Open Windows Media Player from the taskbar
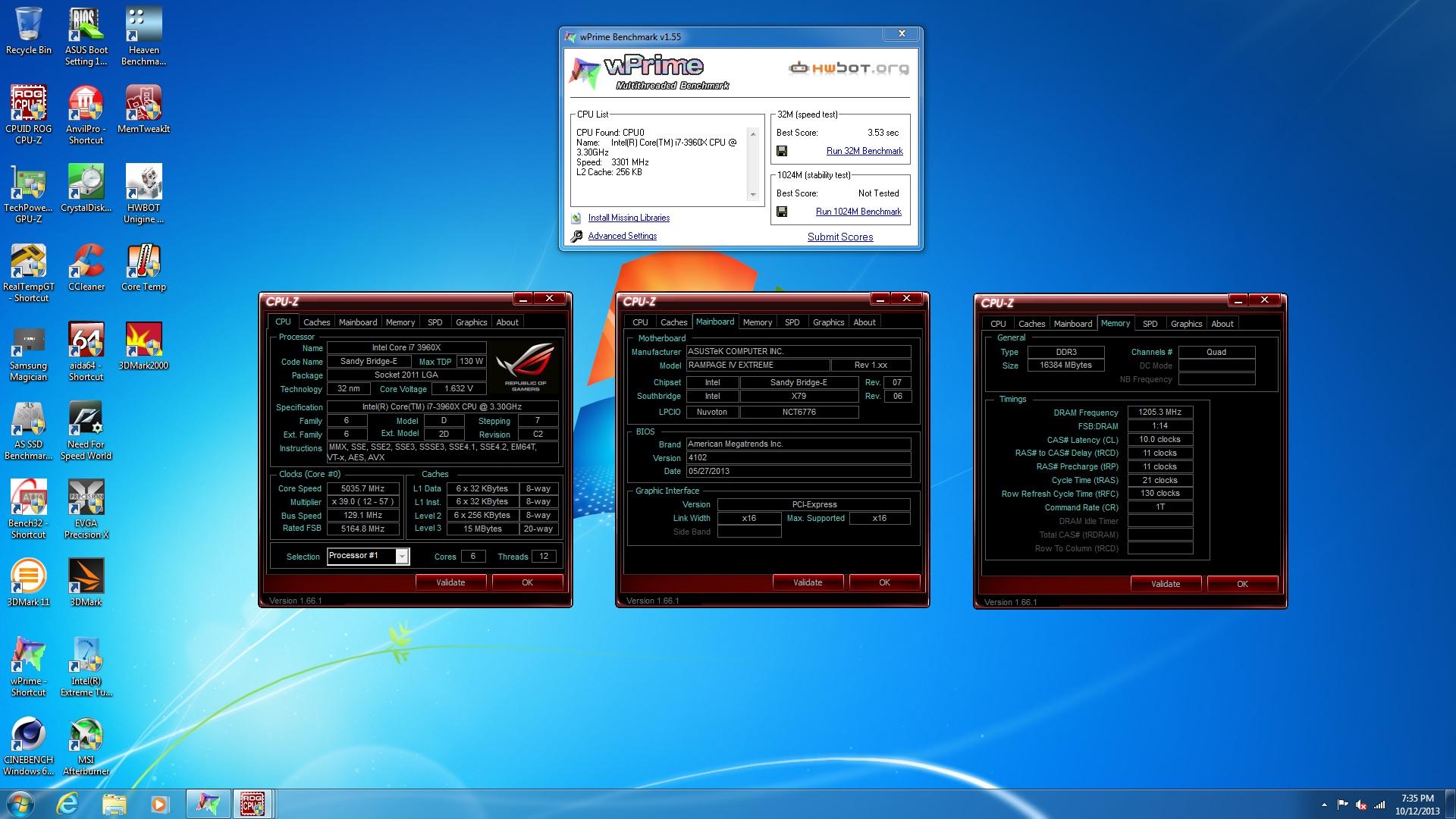This screenshot has height=819, width=1456. click(159, 804)
